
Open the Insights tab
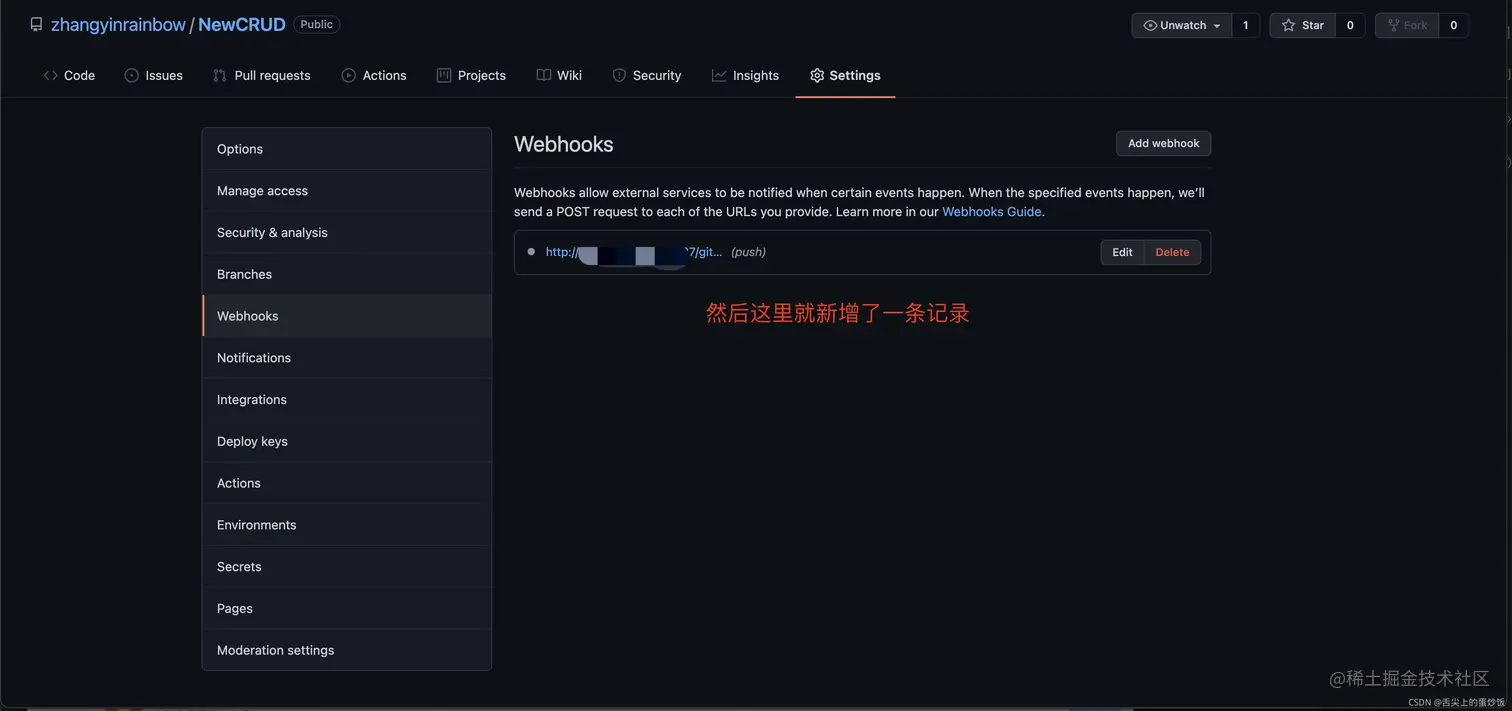[745, 75]
